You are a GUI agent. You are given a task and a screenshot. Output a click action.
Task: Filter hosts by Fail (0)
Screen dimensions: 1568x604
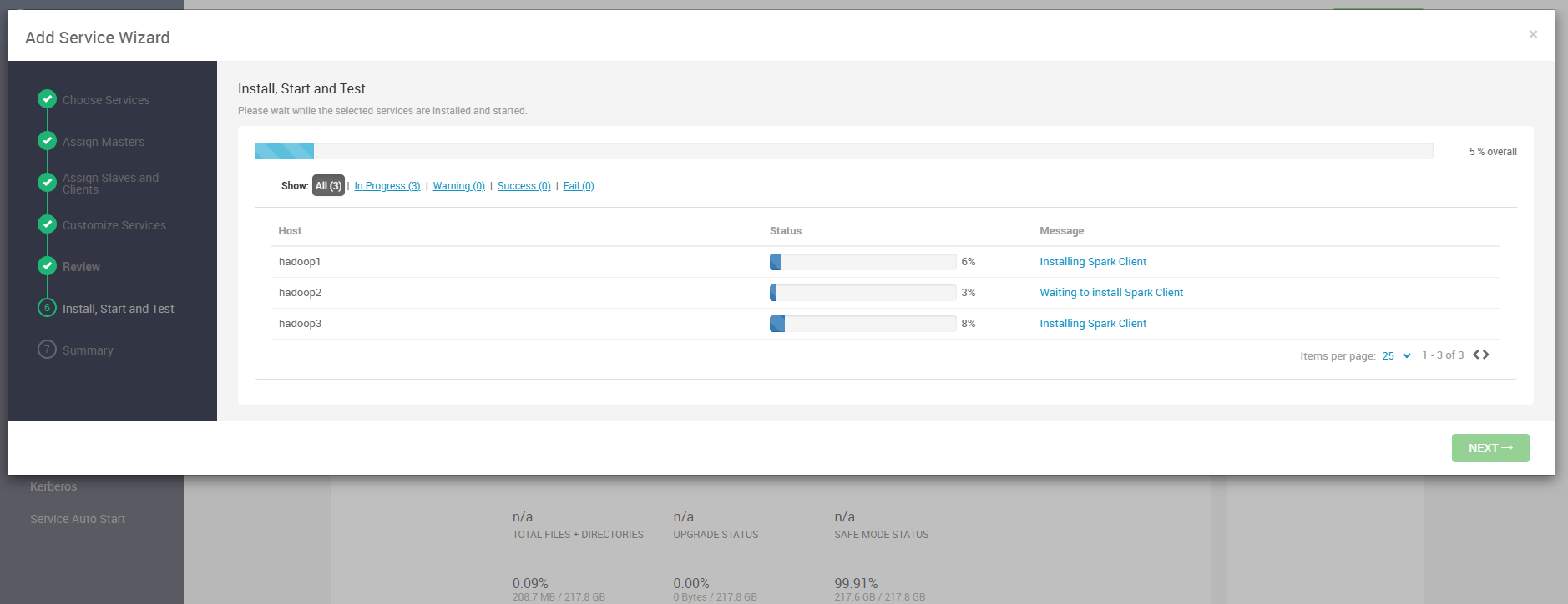579,186
